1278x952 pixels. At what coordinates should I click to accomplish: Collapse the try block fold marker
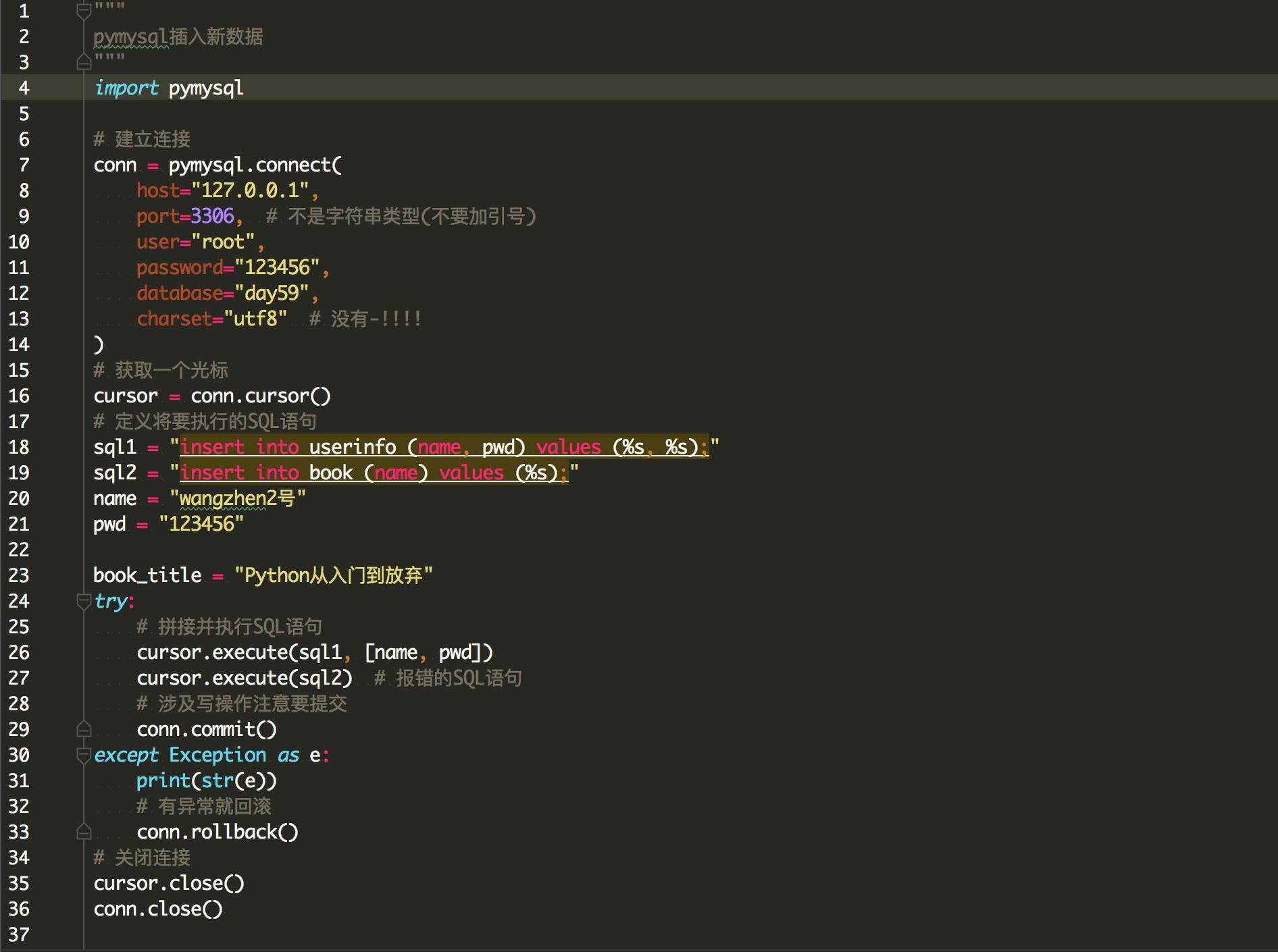pos(84,600)
